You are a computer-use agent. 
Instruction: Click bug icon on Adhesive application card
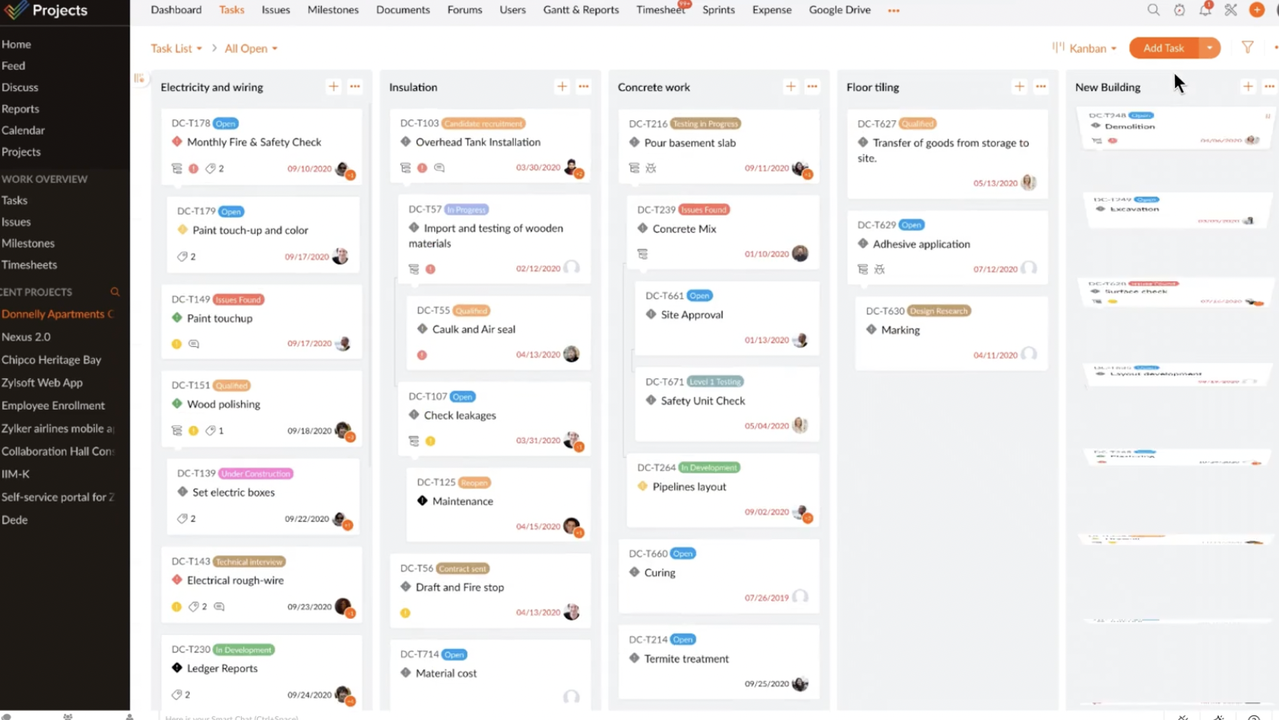(880, 269)
